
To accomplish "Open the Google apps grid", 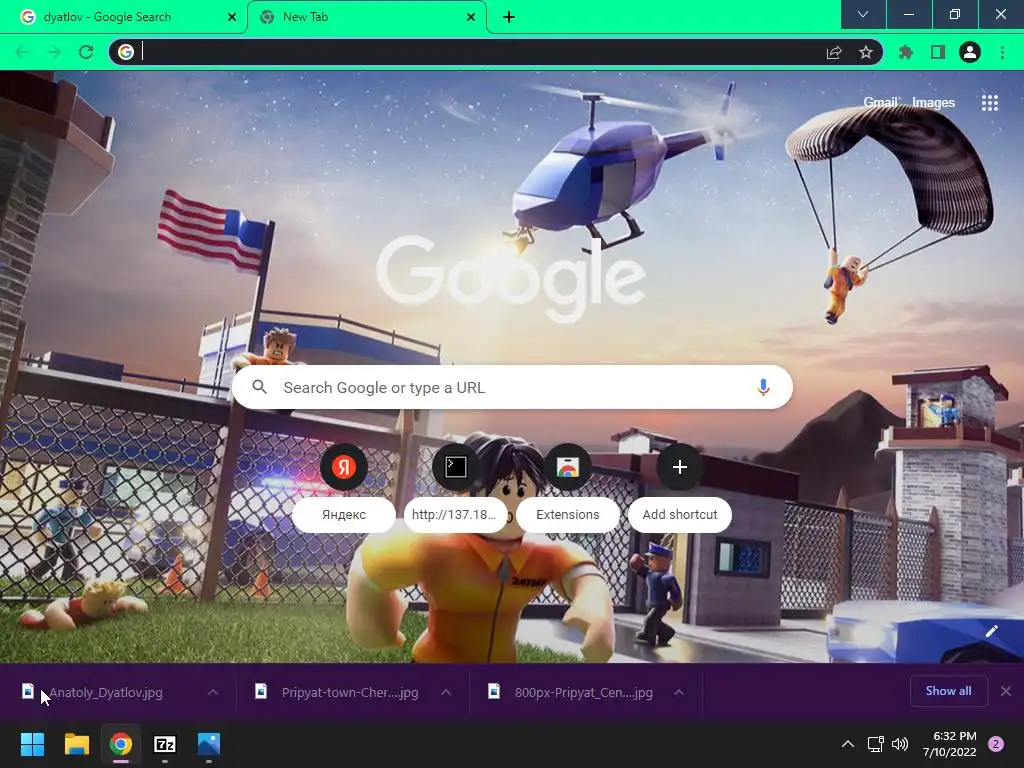I will coord(990,103).
